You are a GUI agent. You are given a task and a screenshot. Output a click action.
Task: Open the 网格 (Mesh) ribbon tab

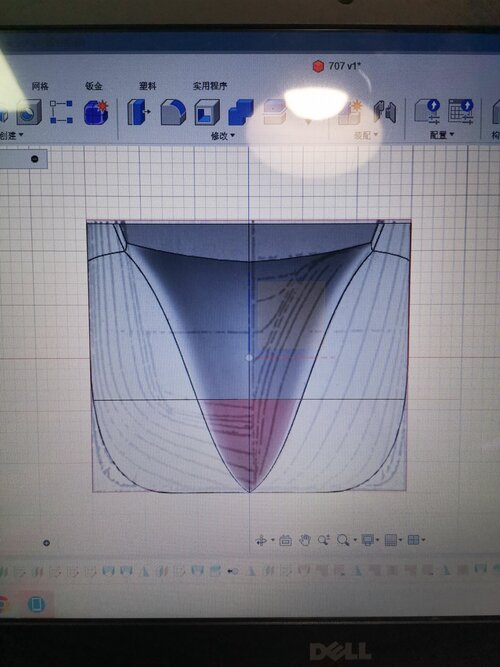40,86
